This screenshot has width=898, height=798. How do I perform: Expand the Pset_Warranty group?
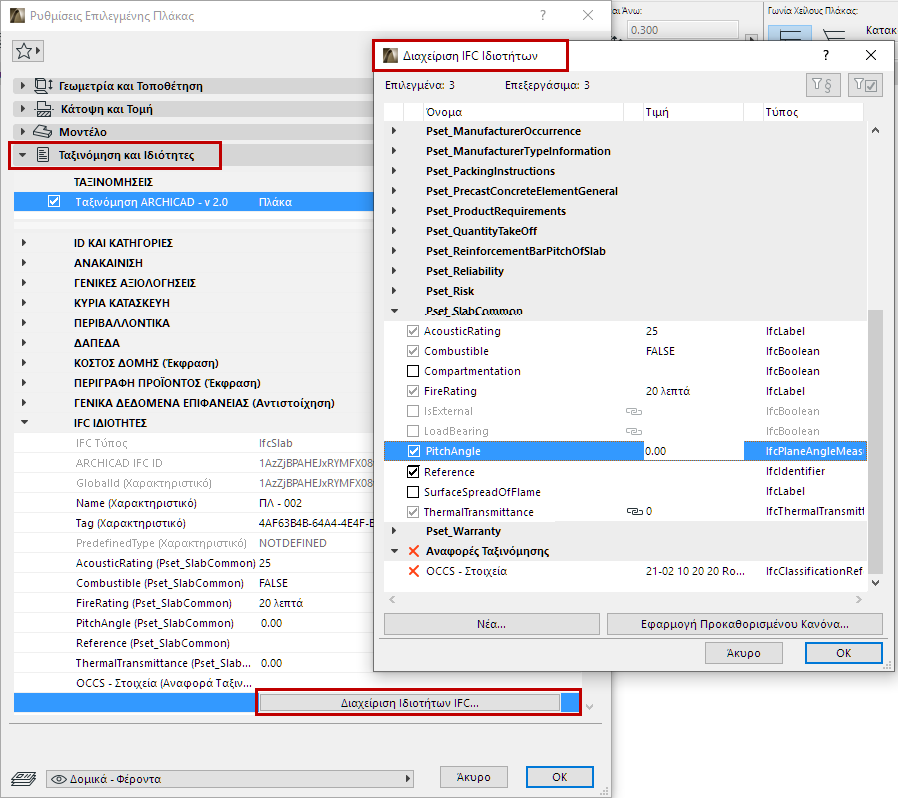point(394,531)
